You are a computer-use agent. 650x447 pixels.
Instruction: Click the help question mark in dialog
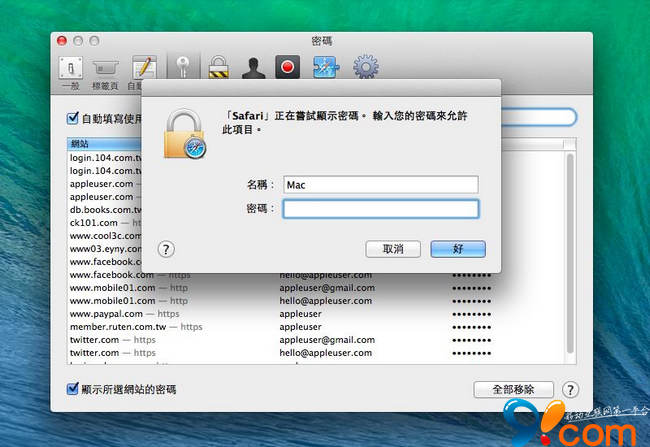(167, 249)
